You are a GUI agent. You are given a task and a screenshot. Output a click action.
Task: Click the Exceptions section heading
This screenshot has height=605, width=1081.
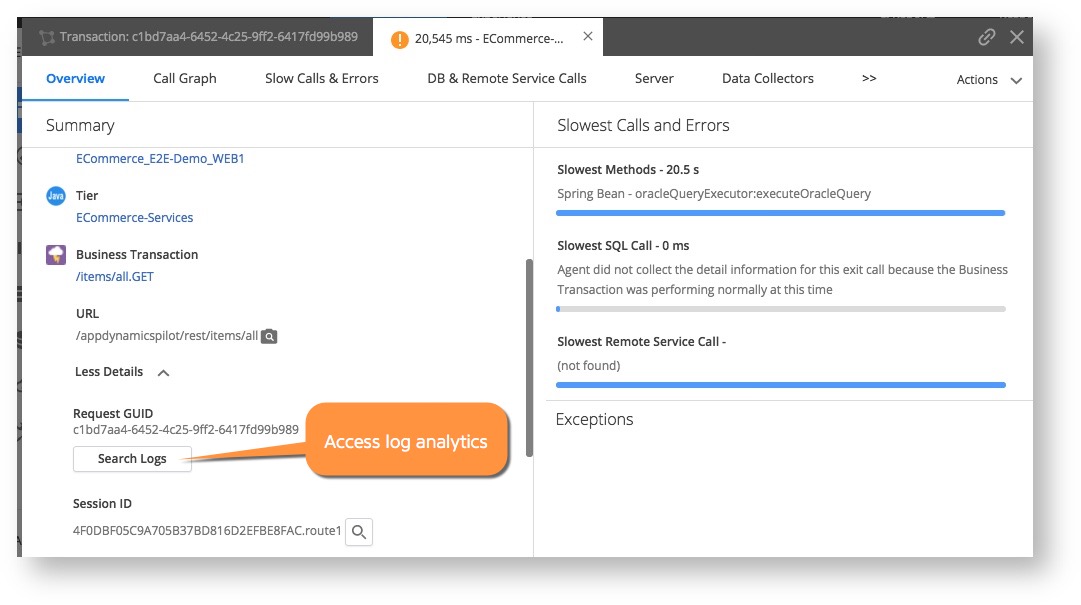(594, 419)
